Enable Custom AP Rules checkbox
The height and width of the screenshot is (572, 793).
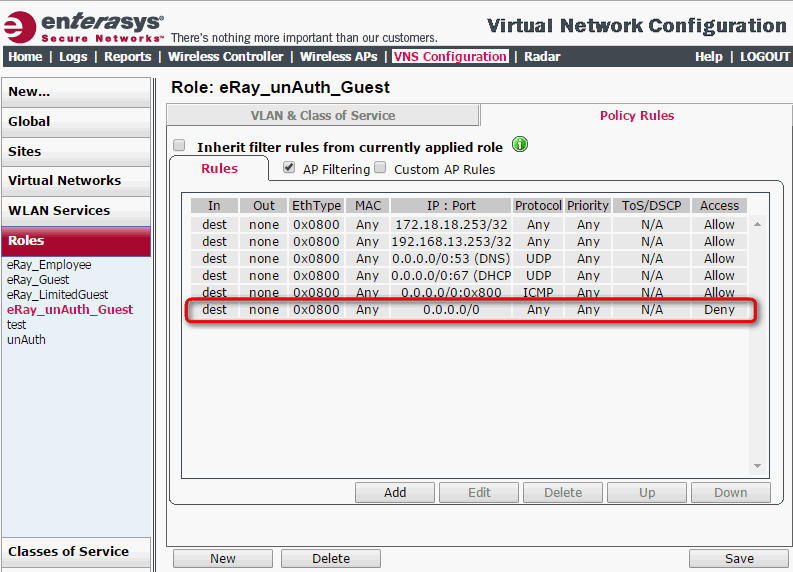[380, 167]
